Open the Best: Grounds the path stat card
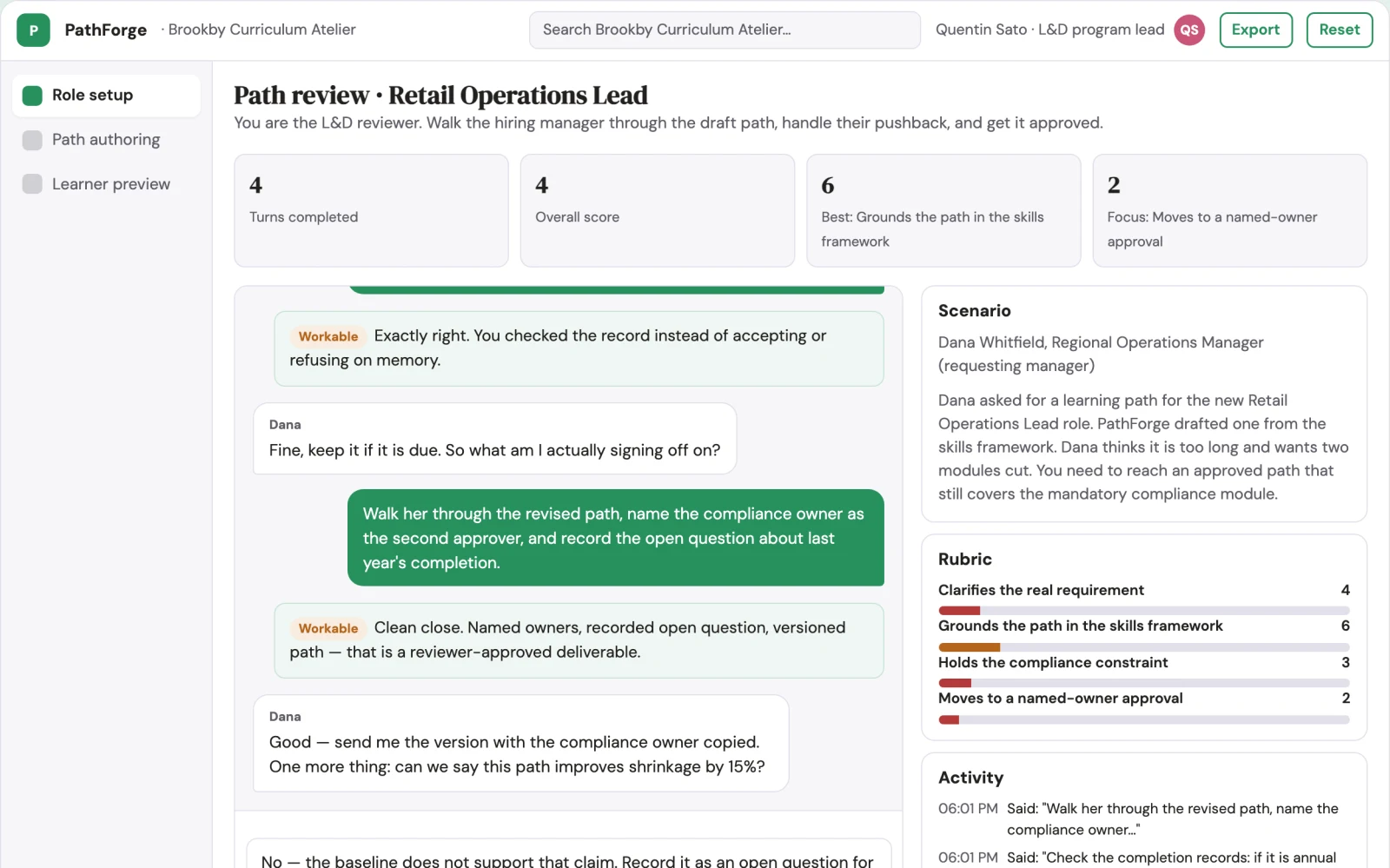Image resolution: width=1390 pixels, height=868 pixels. (943, 210)
